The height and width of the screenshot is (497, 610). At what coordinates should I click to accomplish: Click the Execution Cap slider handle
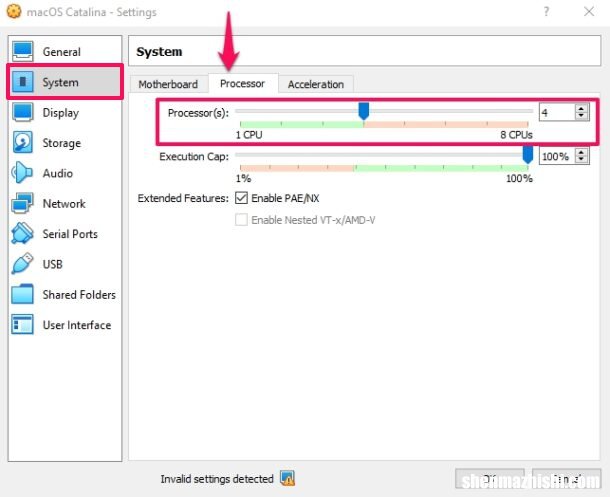[528, 155]
